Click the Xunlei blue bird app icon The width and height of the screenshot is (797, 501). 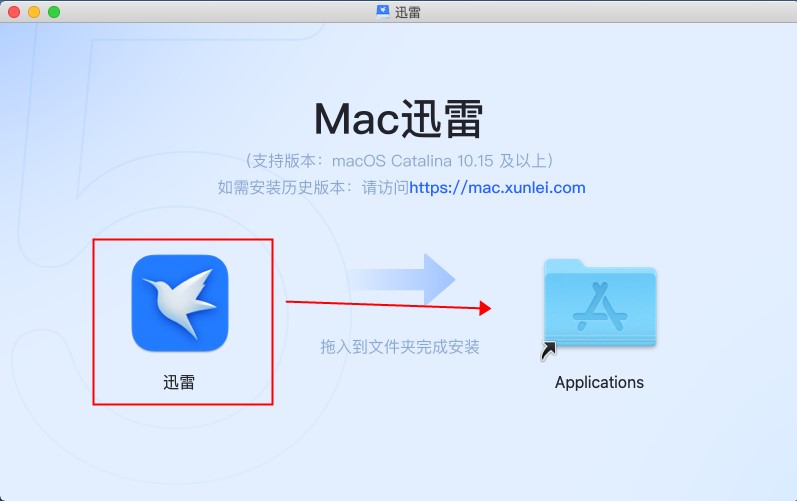(x=180, y=303)
